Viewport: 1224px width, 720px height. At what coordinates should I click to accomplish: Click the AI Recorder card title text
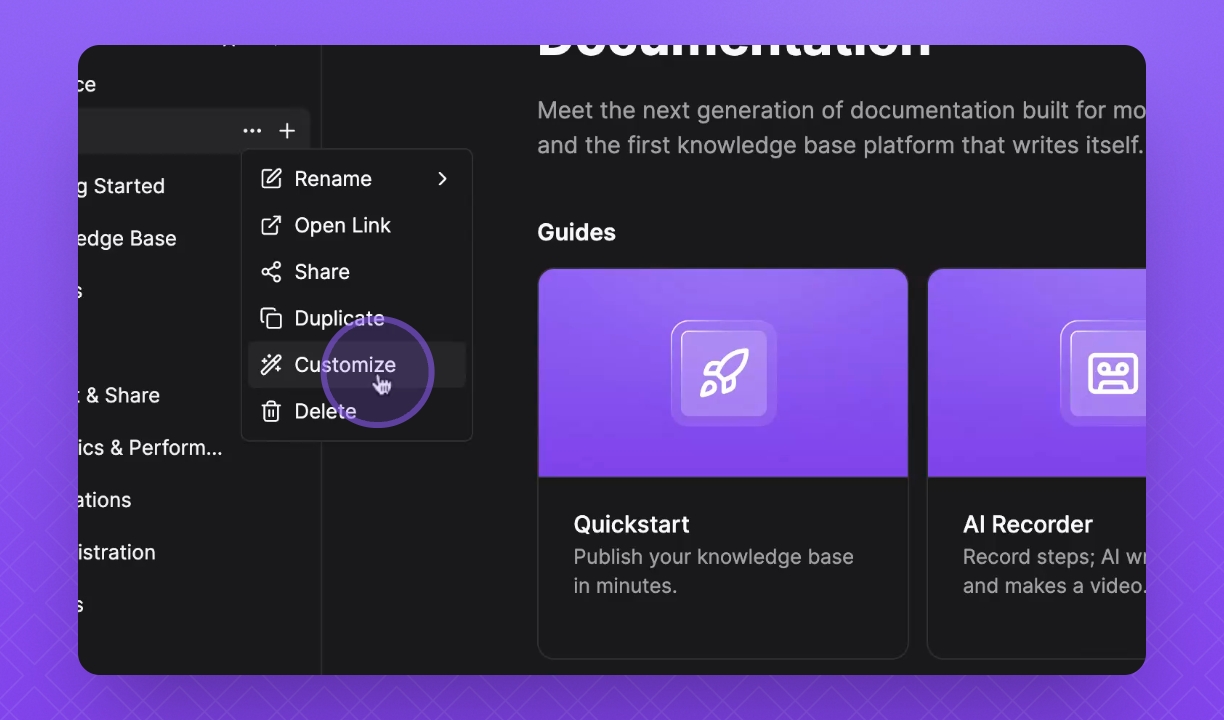point(1028,524)
